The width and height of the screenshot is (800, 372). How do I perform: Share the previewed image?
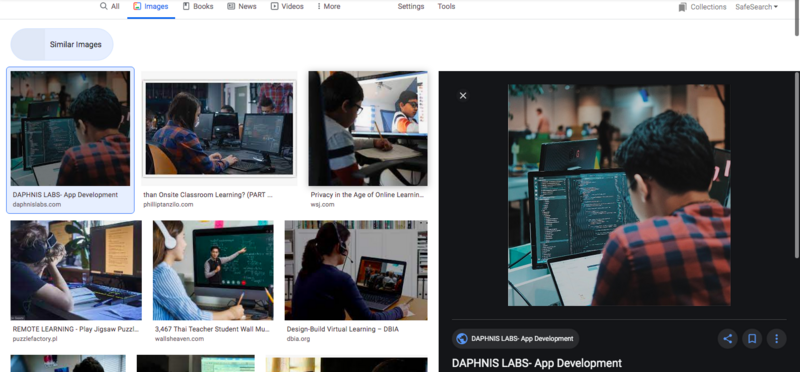pos(728,338)
